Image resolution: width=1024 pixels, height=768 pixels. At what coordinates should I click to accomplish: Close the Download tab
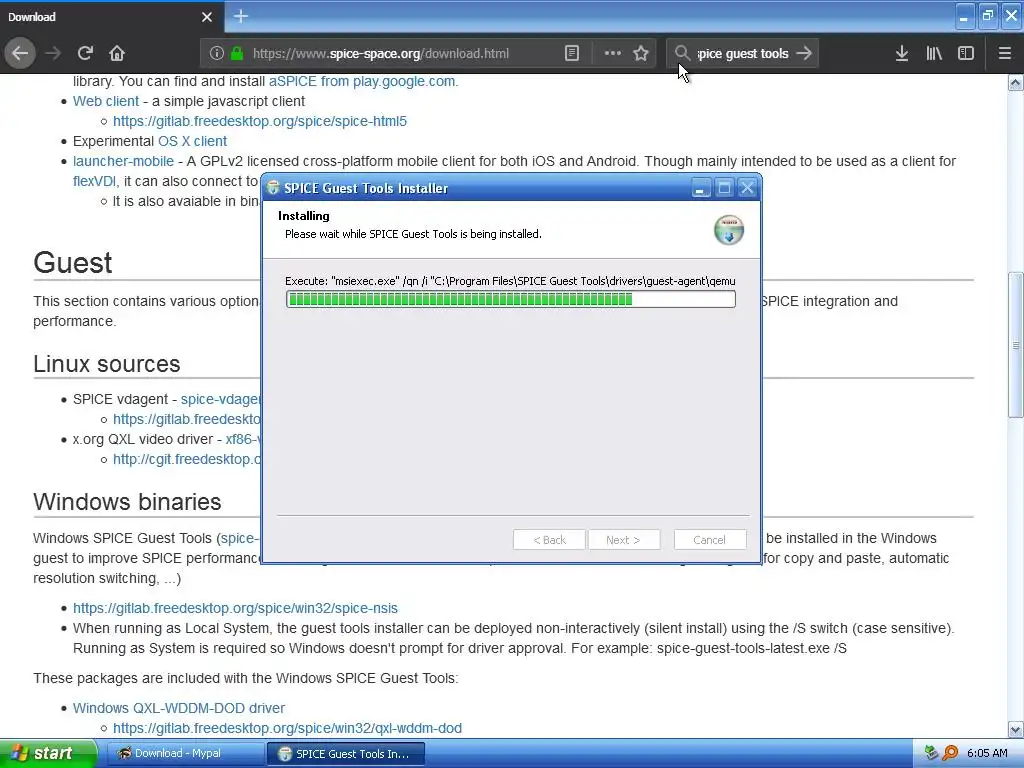tap(207, 17)
